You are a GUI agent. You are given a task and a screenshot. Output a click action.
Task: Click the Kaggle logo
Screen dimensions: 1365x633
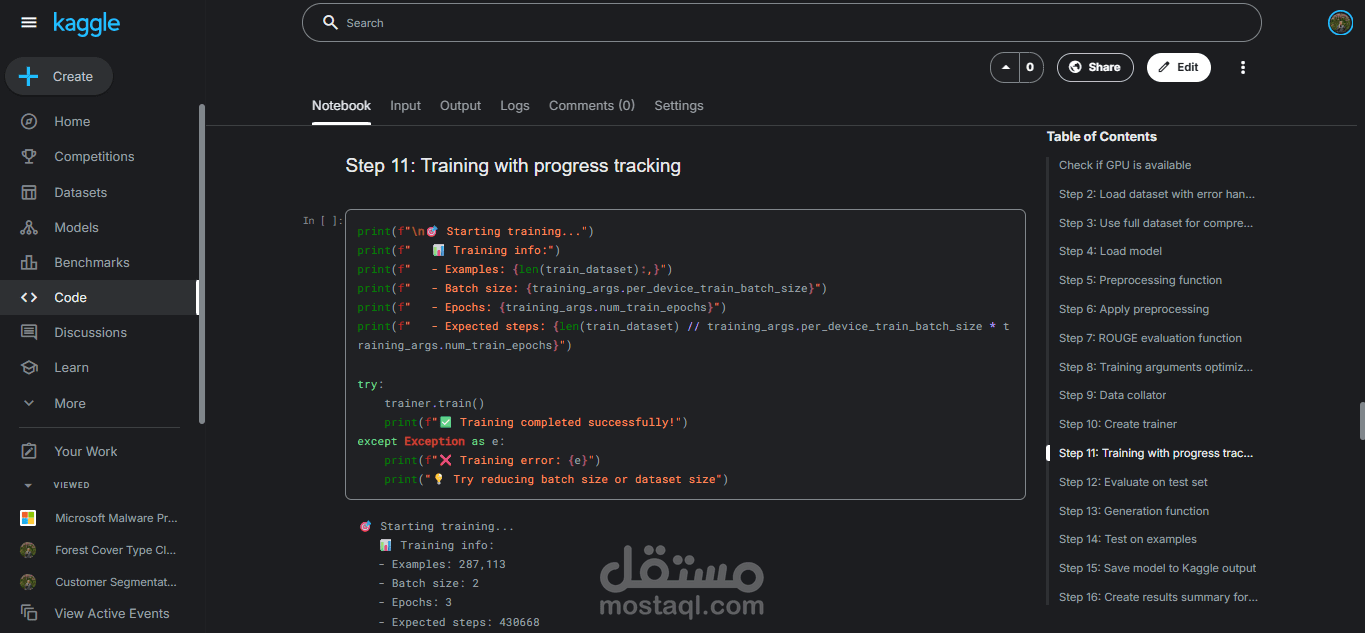(x=86, y=23)
